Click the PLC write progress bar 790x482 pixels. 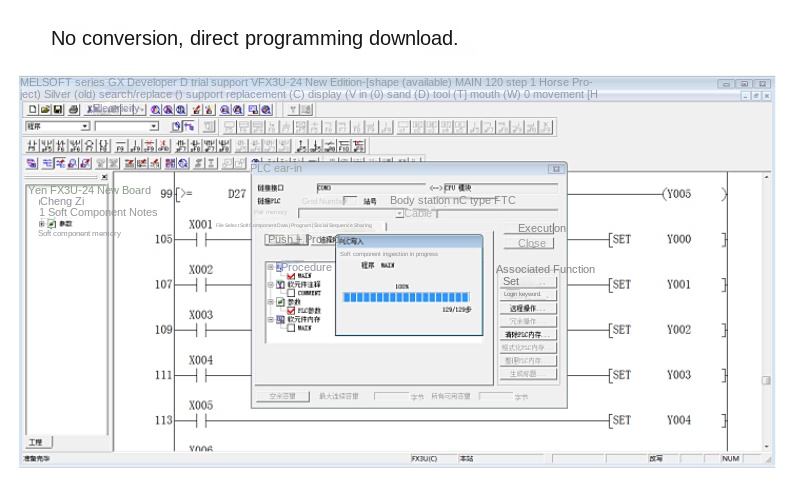click(x=406, y=297)
